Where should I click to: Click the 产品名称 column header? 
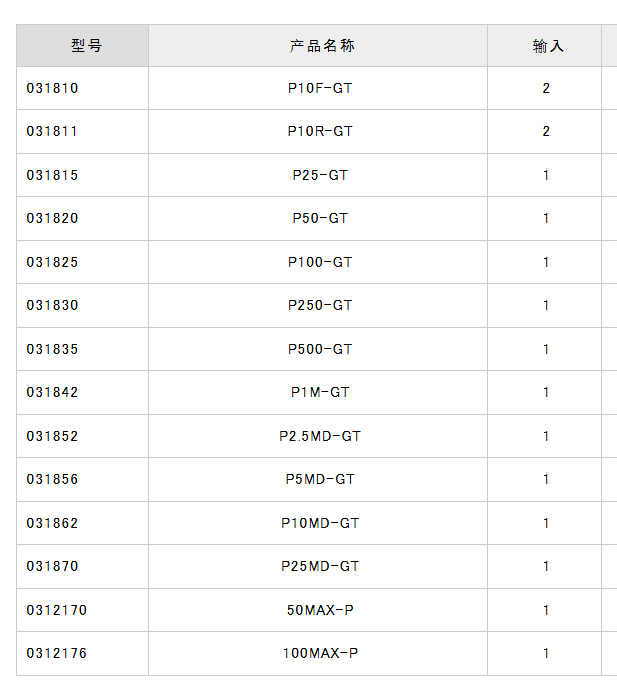coord(322,46)
